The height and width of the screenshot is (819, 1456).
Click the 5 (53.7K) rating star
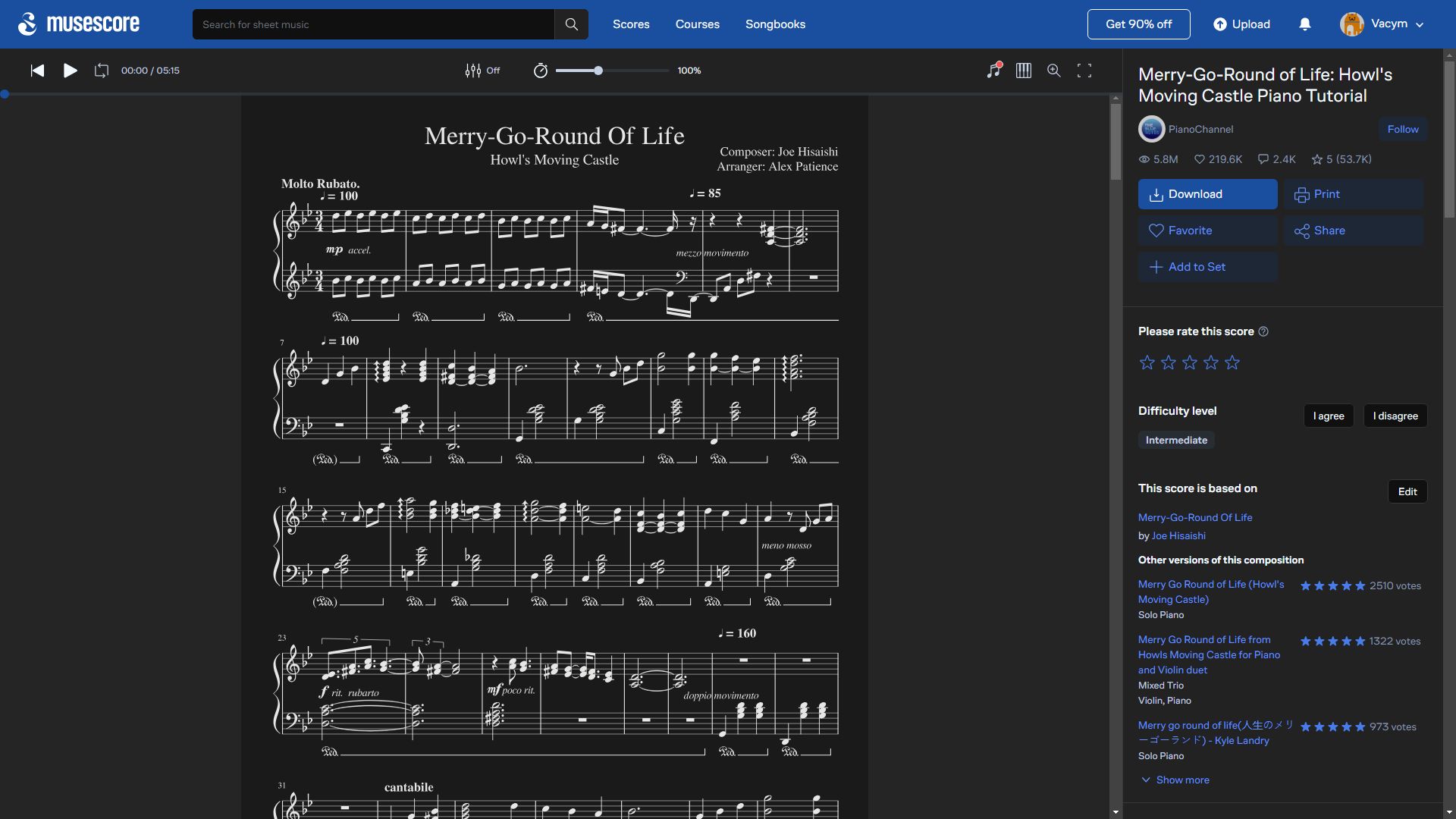[x=1317, y=159]
